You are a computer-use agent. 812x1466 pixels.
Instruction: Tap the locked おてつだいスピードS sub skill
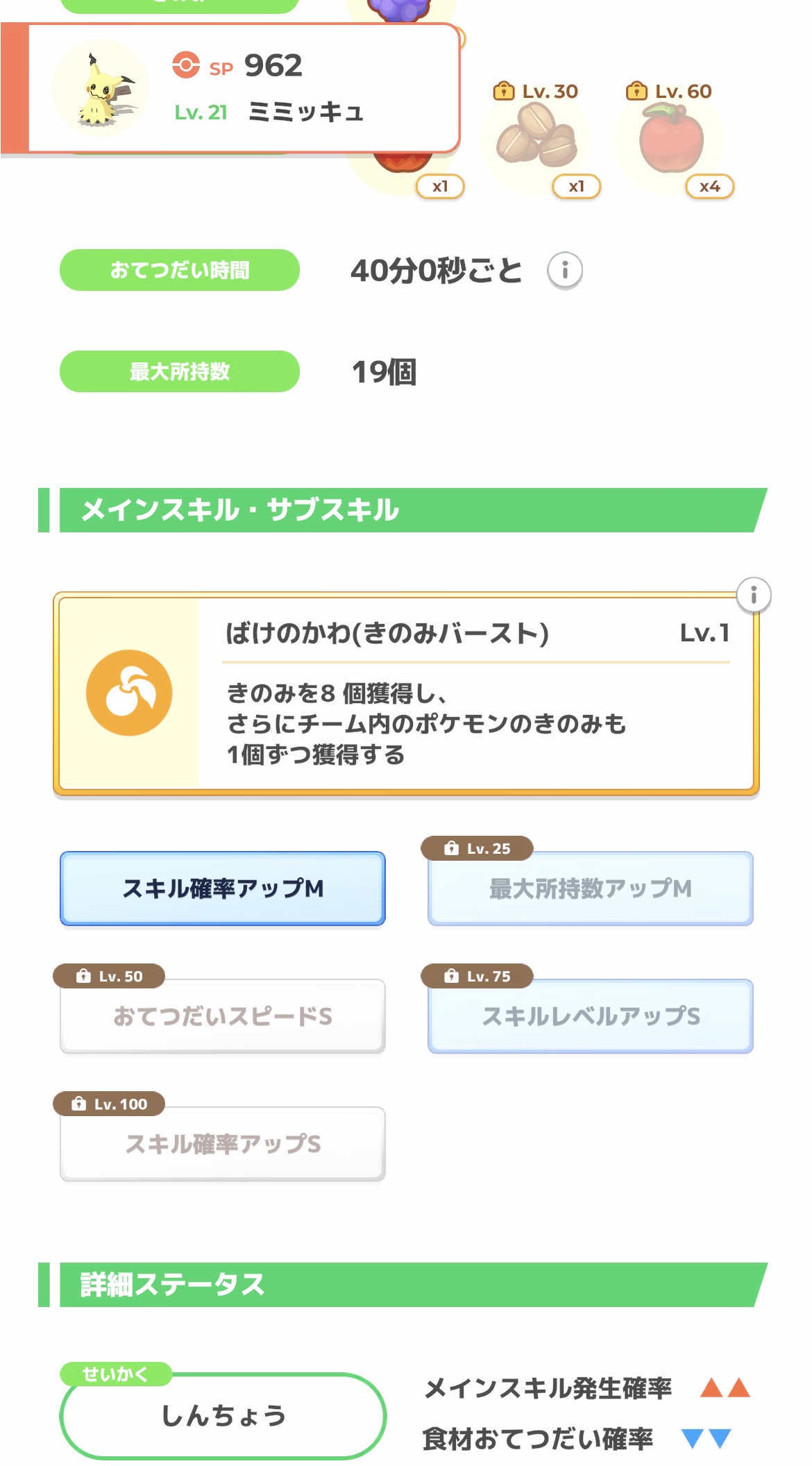223,1016
